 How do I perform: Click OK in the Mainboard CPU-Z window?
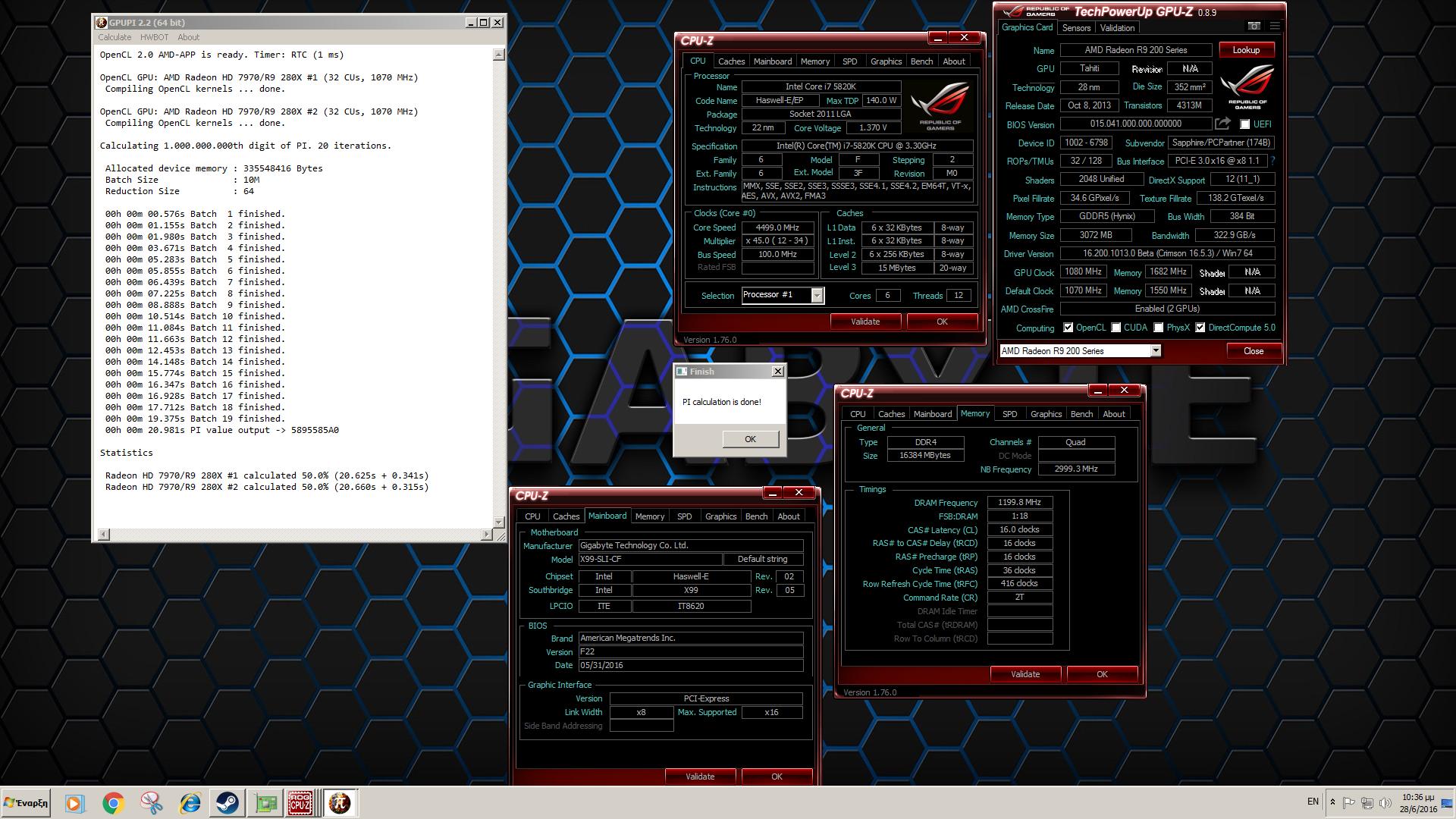tap(777, 777)
